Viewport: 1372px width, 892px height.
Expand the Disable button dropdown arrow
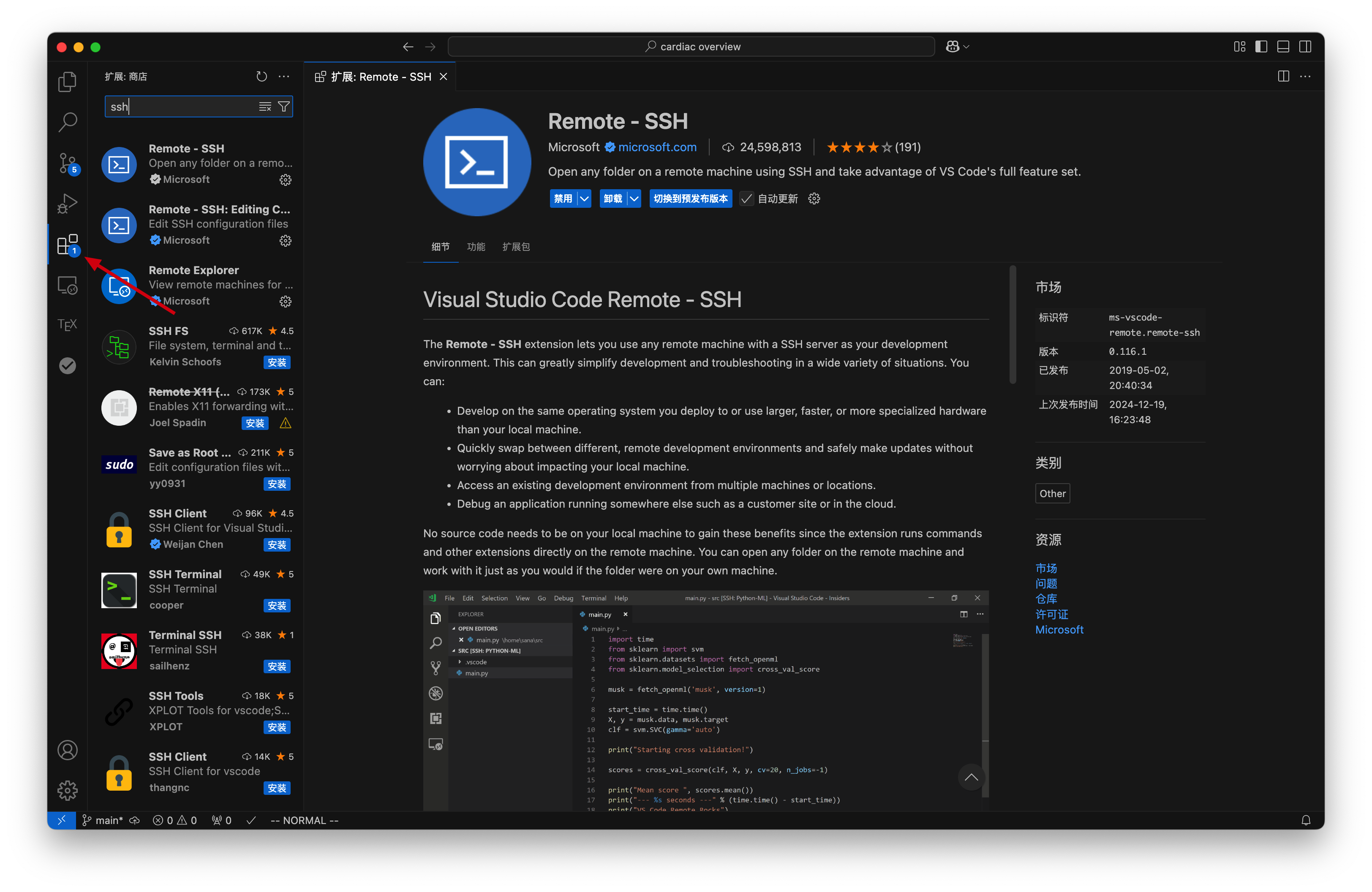(585, 199)
